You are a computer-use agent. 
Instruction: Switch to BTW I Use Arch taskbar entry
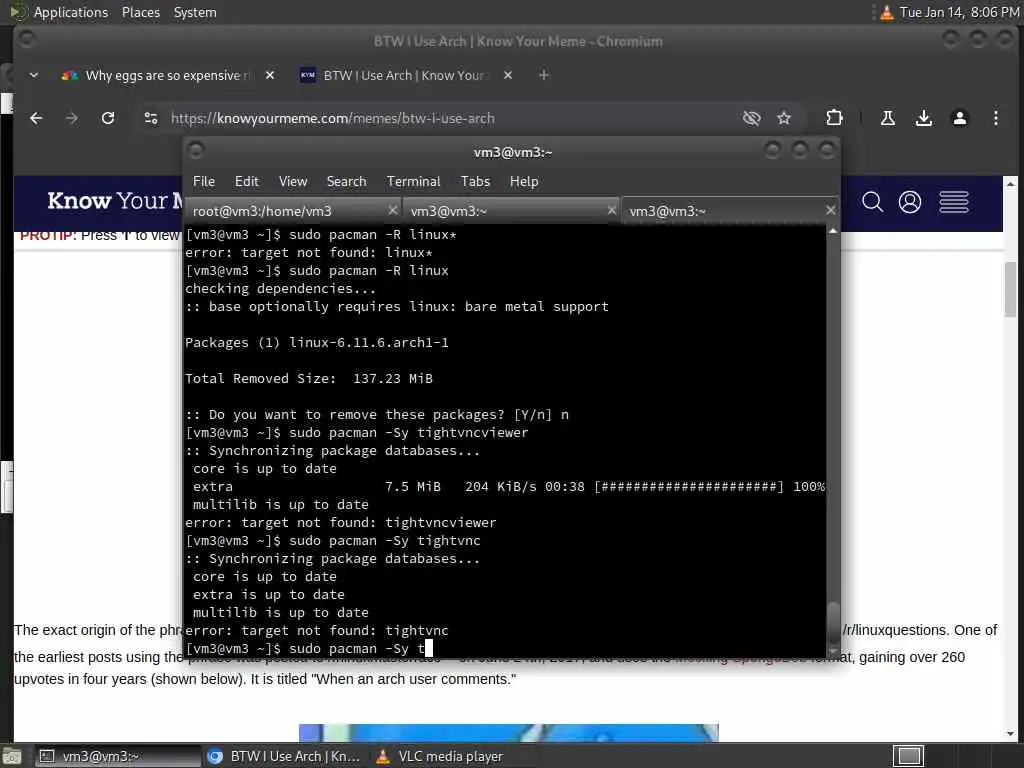coord(285,756)
